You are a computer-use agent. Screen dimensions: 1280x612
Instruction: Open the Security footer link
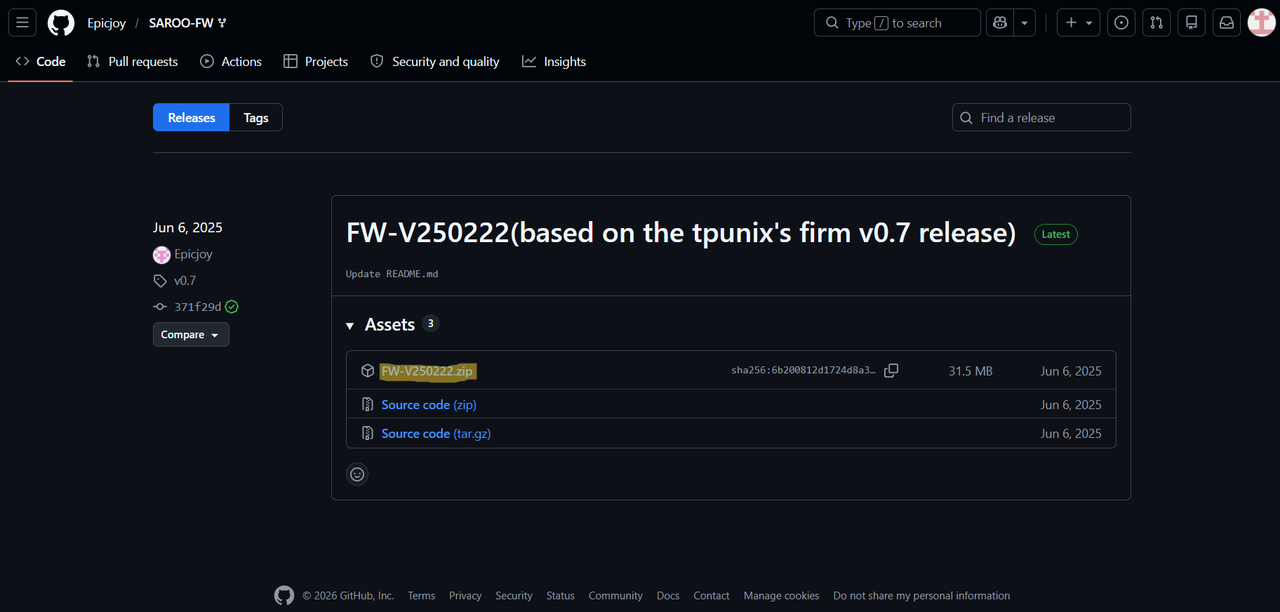tap(514, 596)
